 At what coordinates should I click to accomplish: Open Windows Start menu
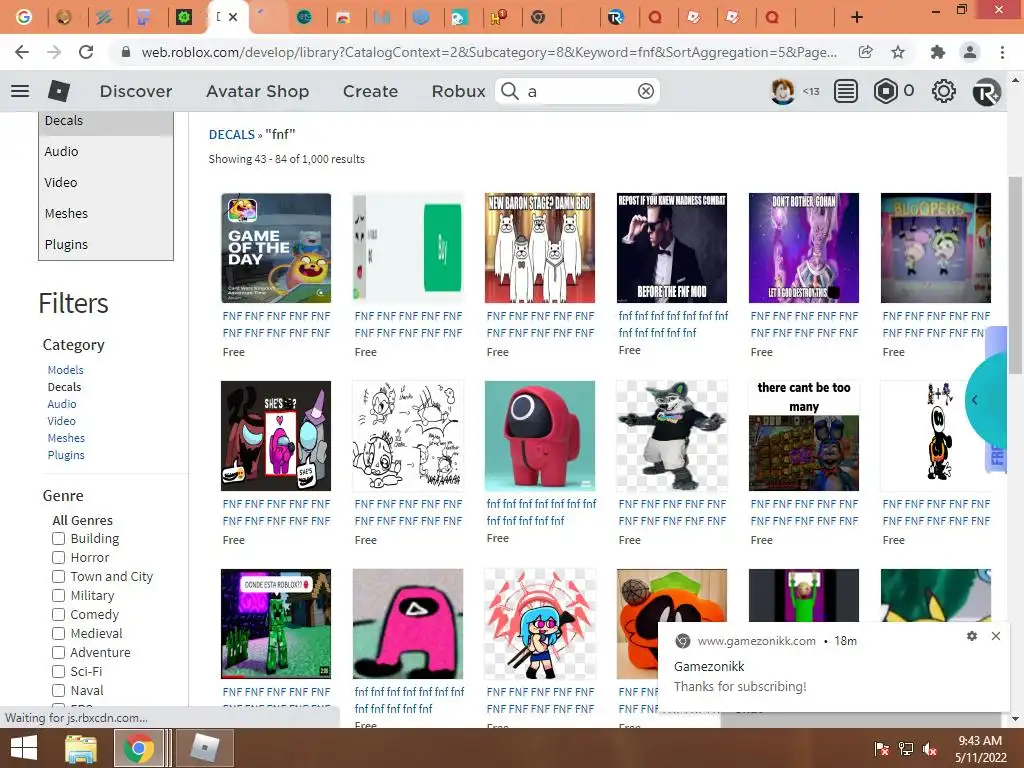[x=24, y=748]
